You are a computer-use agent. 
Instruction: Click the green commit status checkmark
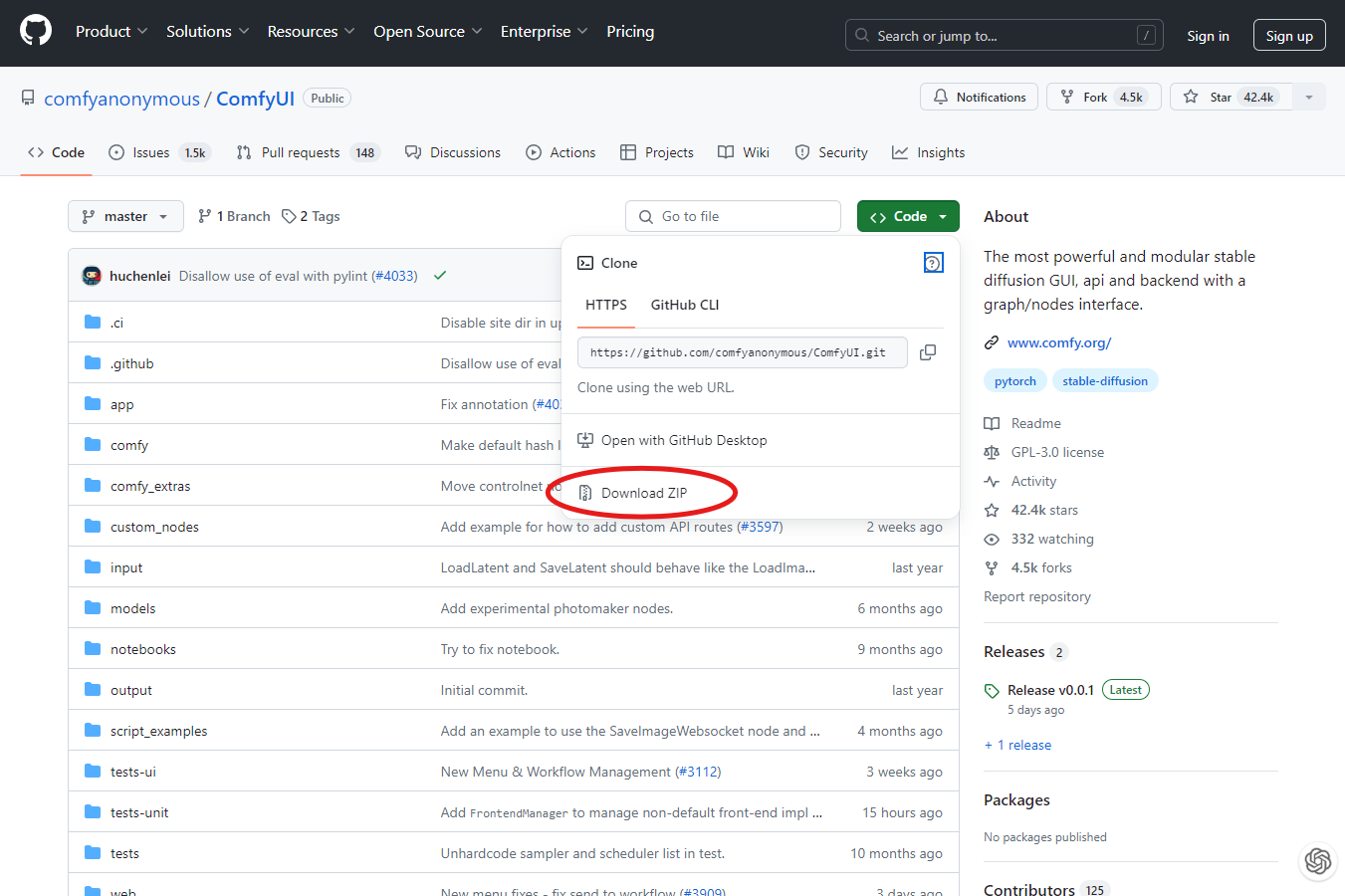(440, 276)
